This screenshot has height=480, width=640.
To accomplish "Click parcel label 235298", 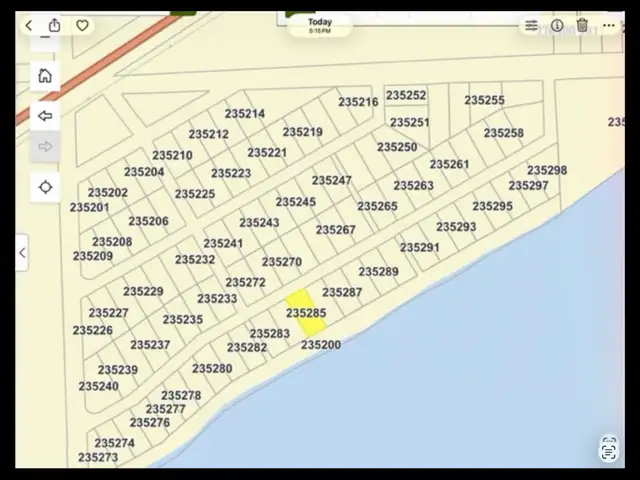I will point(547,170).
